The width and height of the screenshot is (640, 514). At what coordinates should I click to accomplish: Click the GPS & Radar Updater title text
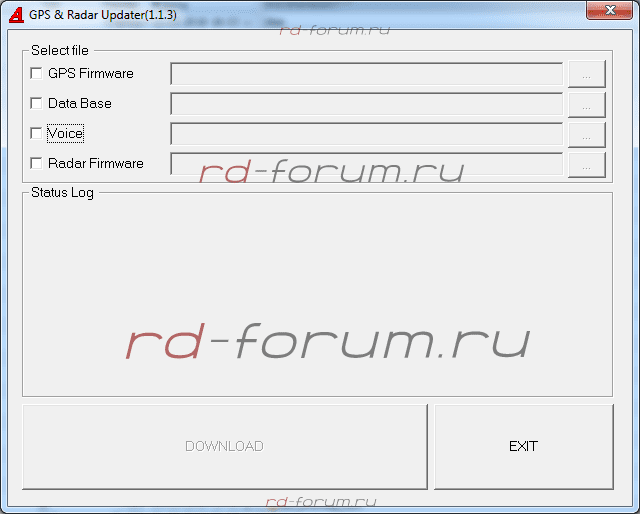[103, 15]
